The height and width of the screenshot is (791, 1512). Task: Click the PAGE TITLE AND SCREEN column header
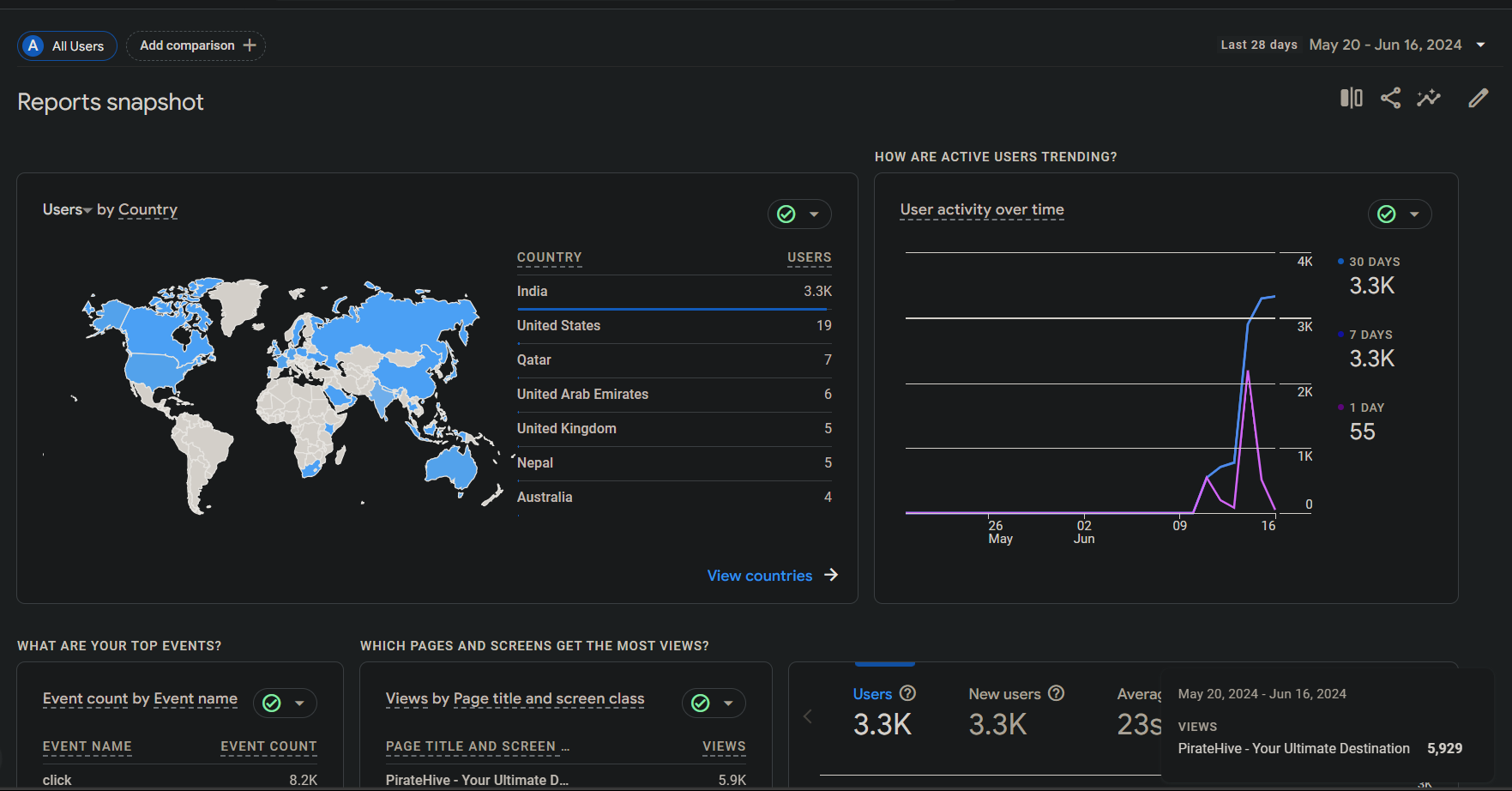[x=478, y=746]
